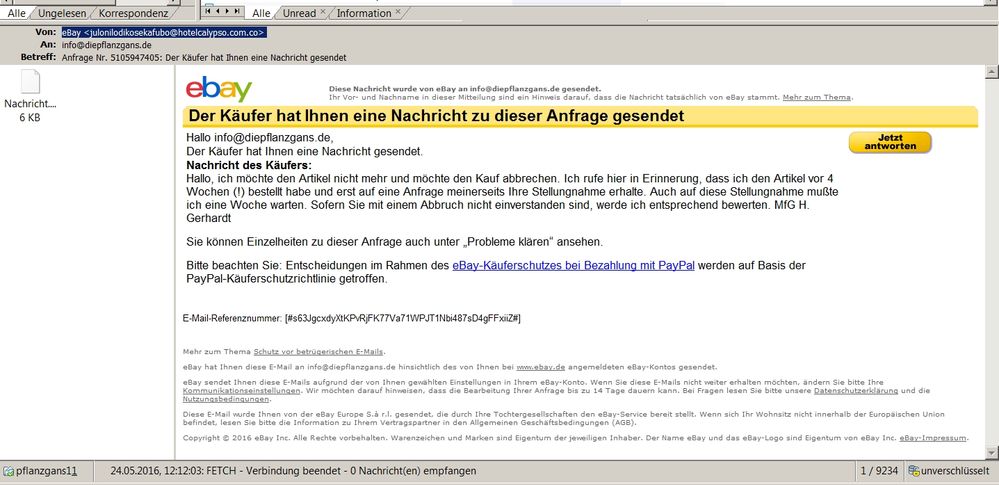999x485 pixels.
Task: Click the FETCH Verbindung beendet status message
Action: click(x=293, y=472)
